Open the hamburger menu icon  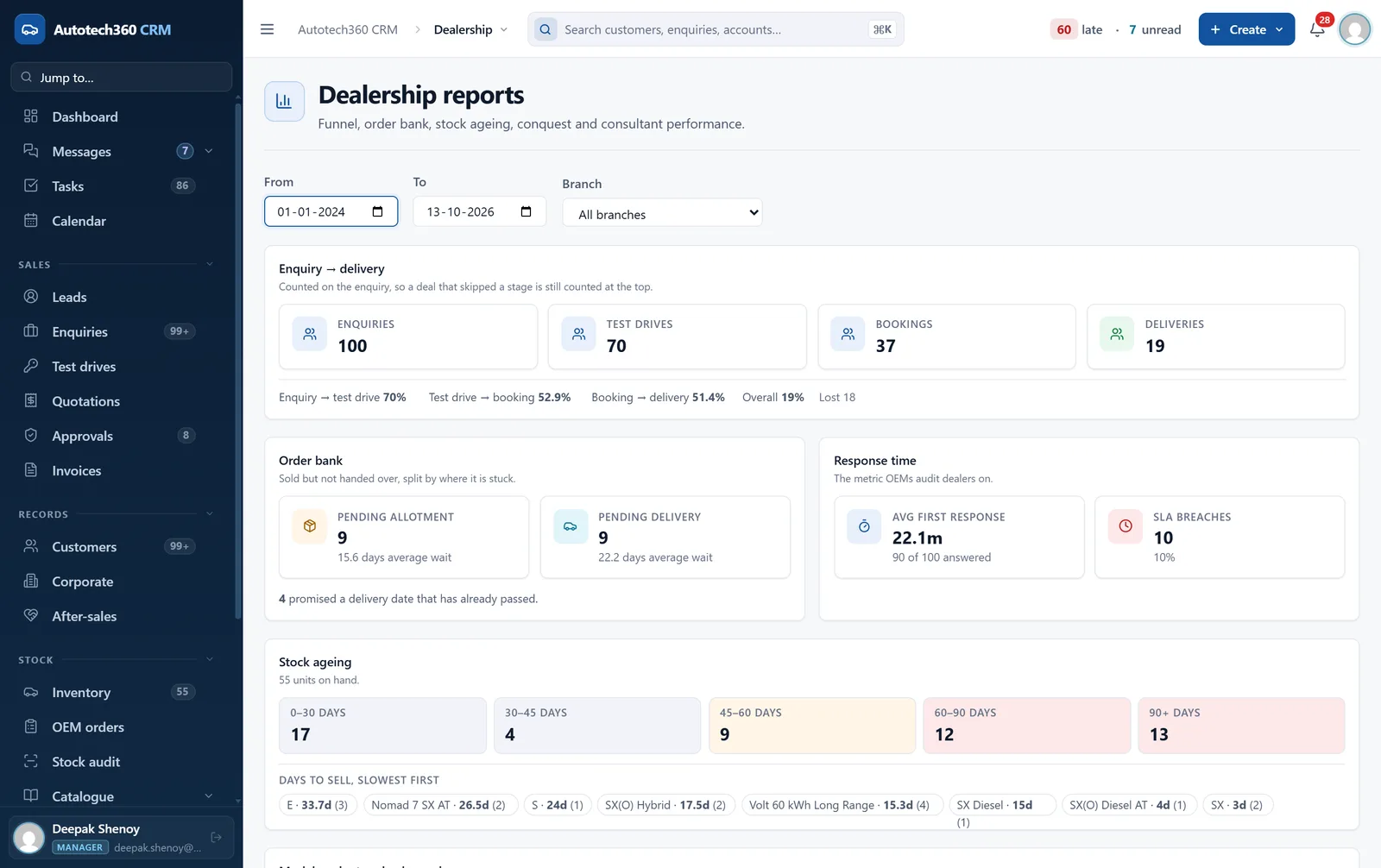pyautogui.click(x=267, y=29)
